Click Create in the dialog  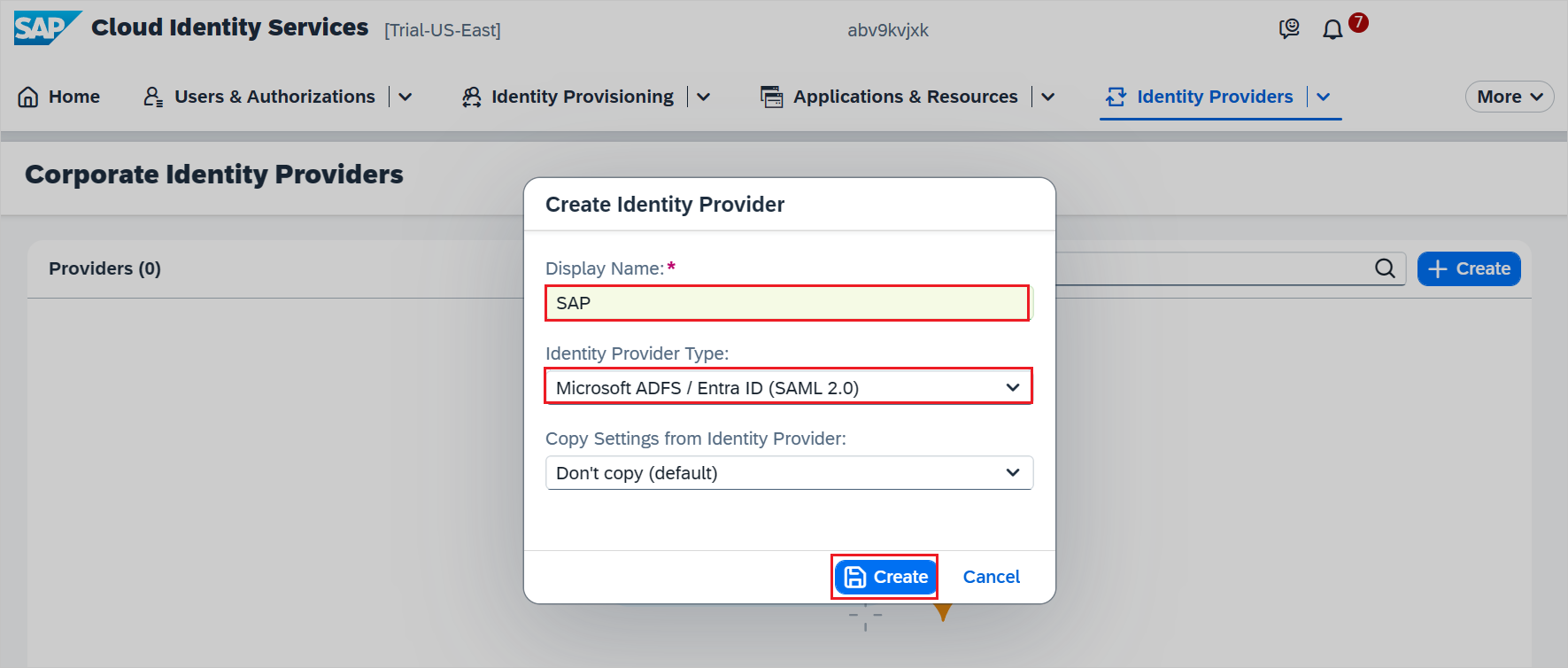click(x=884, y=576)
